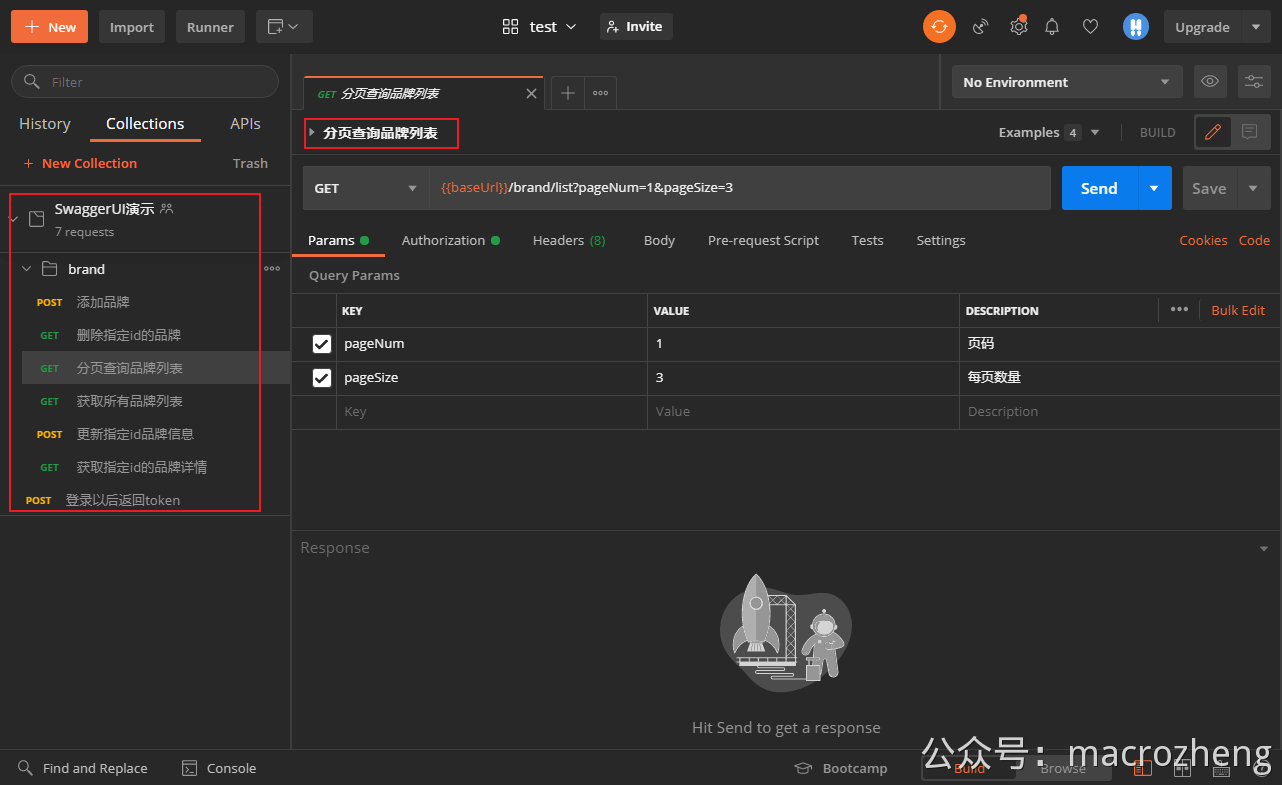Open the Body request tab

pyautogui.click(x=659, y=240)
